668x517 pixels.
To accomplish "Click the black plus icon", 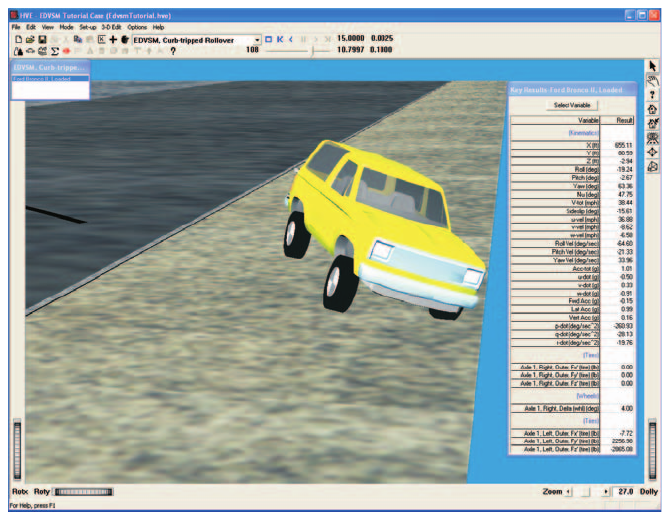I will [x=113, y=40].
